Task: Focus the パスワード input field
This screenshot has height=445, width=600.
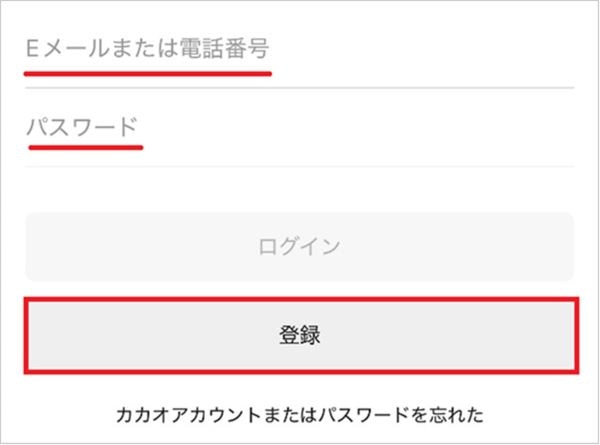Action: coord(298,128)
